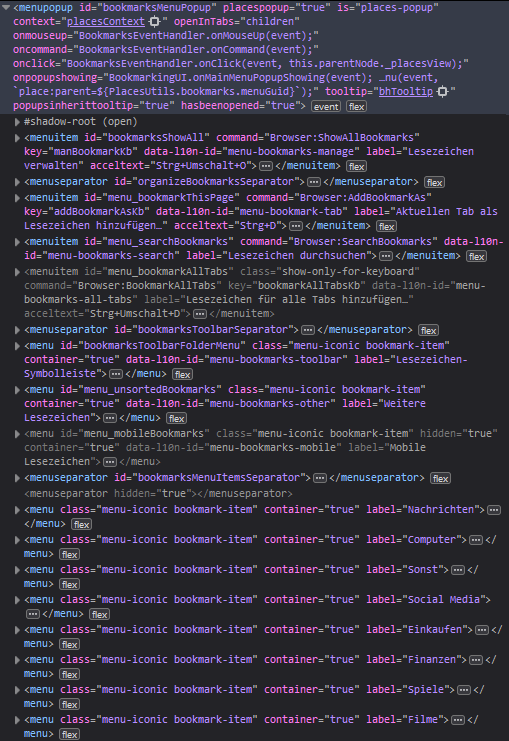Click the key value "manBookmarkKb"

[x=94, y=152]
